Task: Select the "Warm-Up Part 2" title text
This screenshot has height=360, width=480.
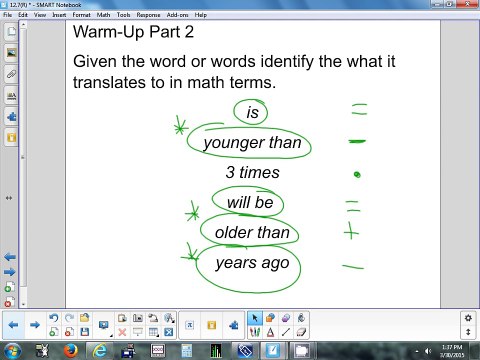Action: pyautogui.click(x=133, y=32)
